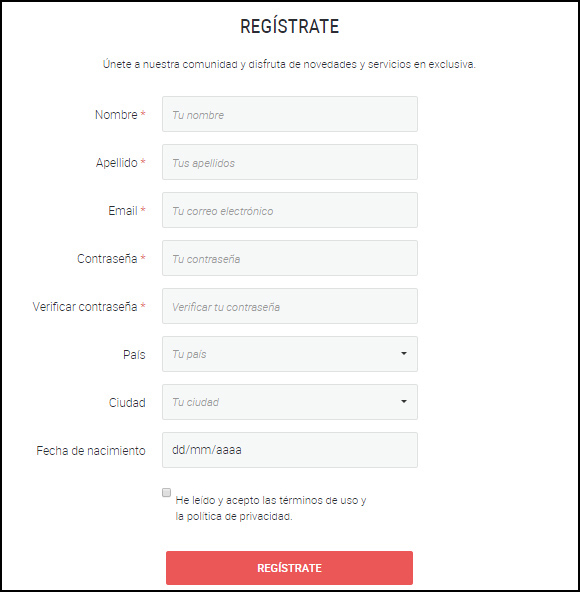Screen dimensions: 580x592
Task: Click the Fecha de nacimiento label
Action: (91, 450)
